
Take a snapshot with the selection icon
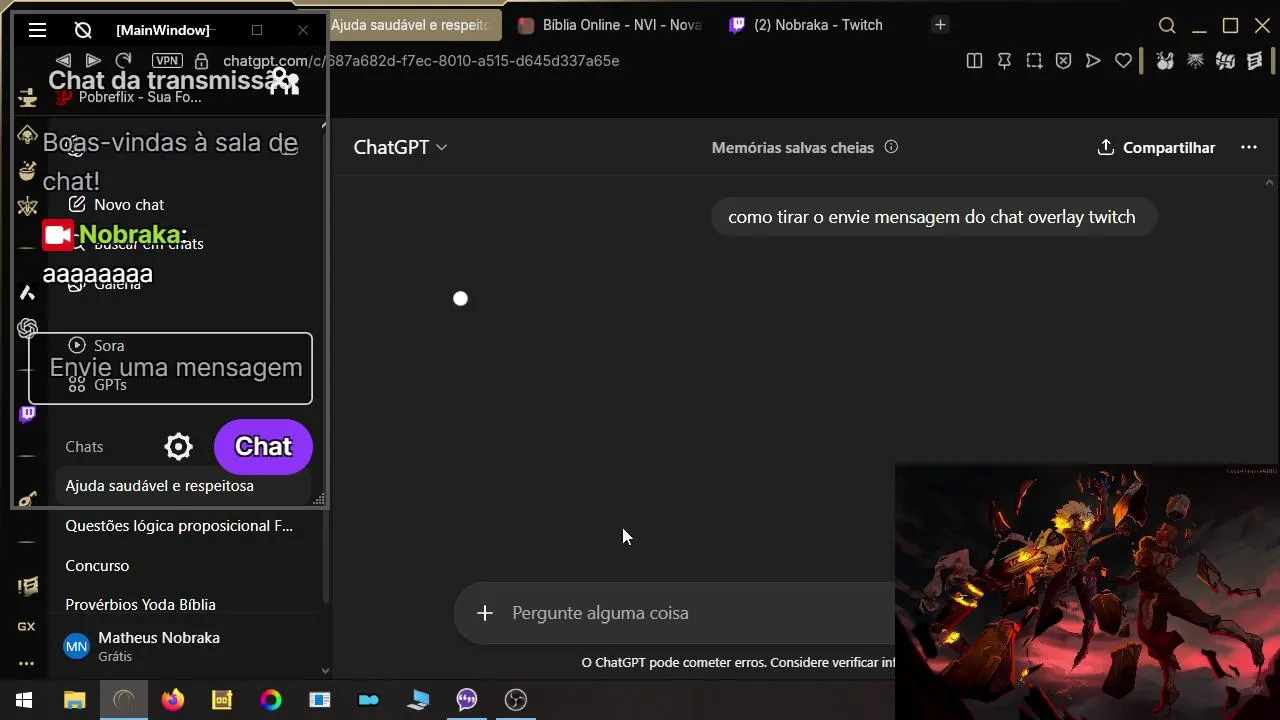[1034, 61]
